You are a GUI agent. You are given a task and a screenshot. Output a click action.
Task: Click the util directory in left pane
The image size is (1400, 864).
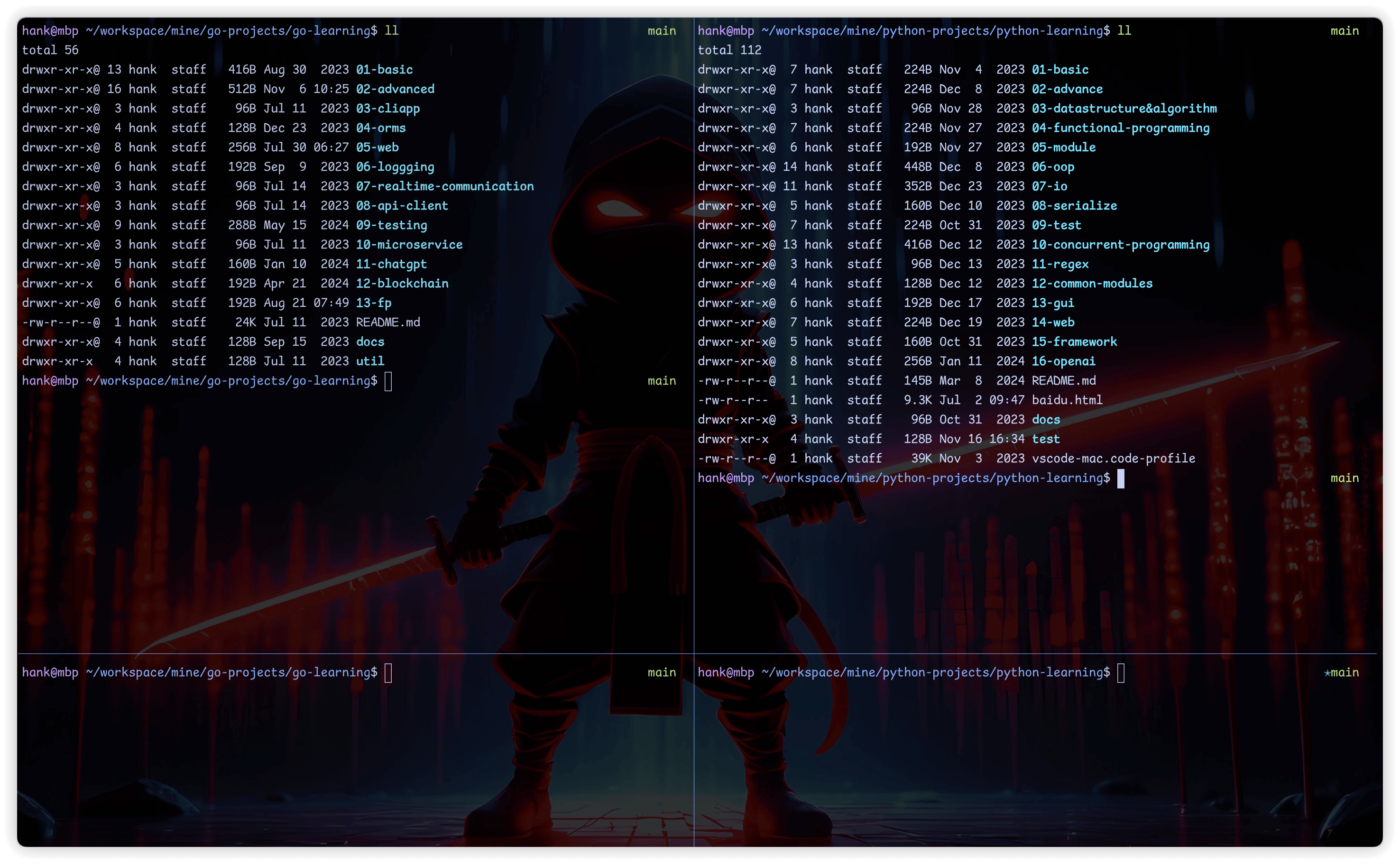coord(370,361)
